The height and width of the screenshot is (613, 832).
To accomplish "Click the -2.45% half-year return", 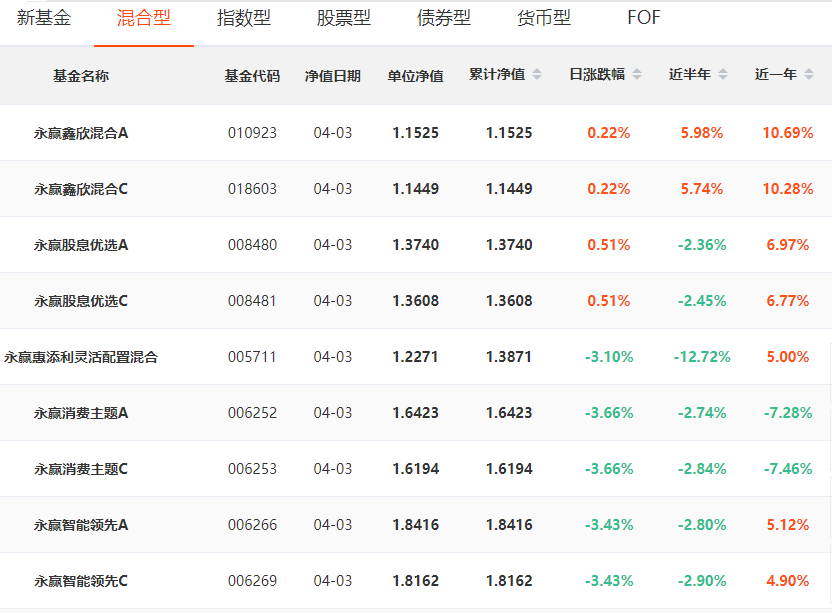I will click(702, 301).
